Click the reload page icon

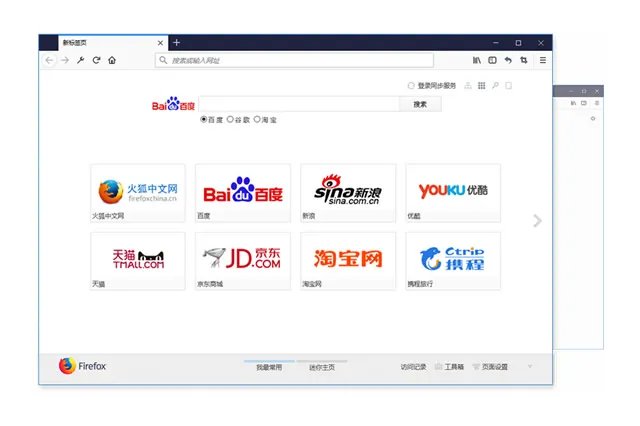(96, 60)
